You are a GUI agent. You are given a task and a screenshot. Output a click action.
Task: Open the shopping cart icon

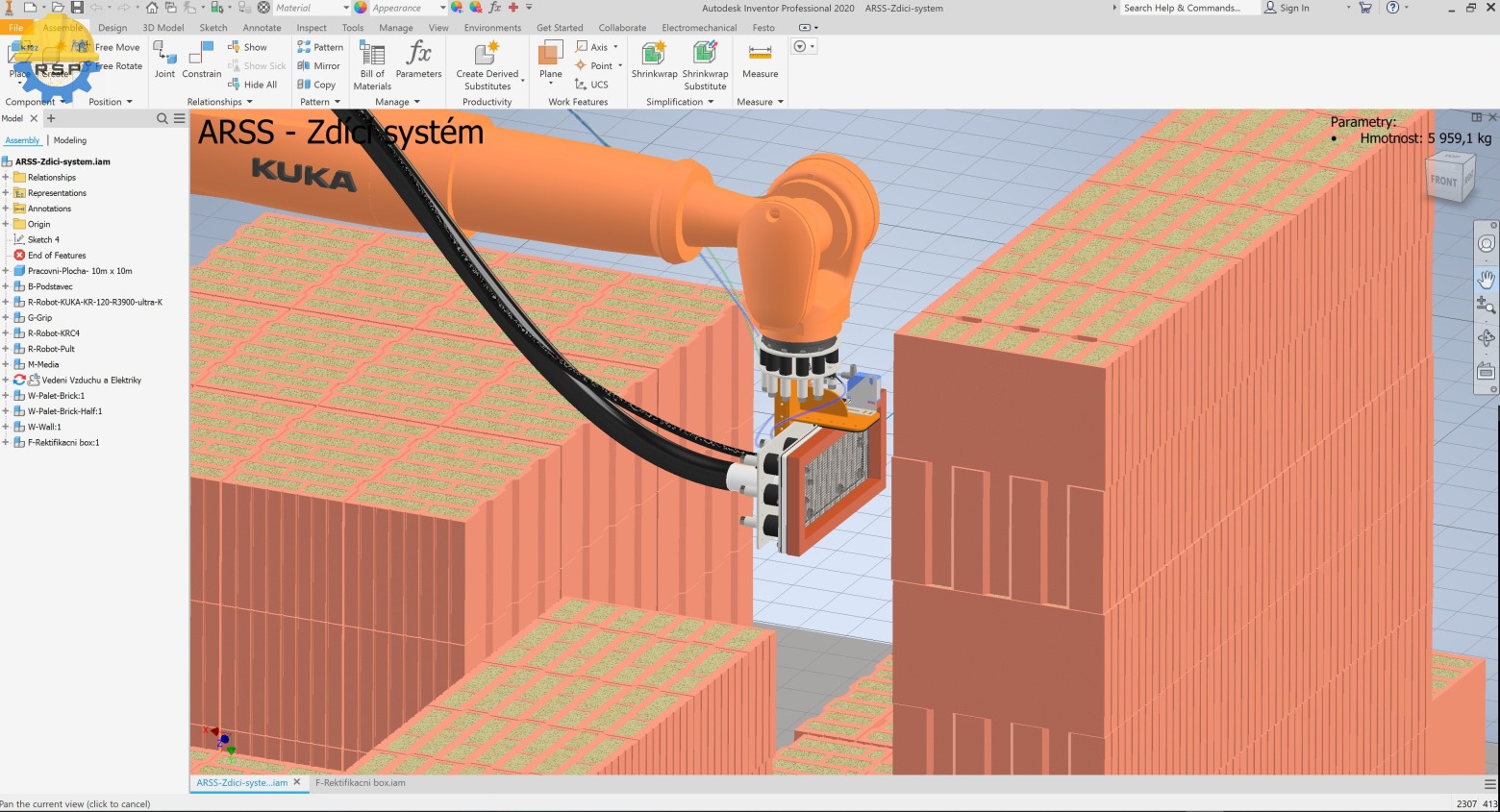pyautogui.click(x=1365, y=8)
